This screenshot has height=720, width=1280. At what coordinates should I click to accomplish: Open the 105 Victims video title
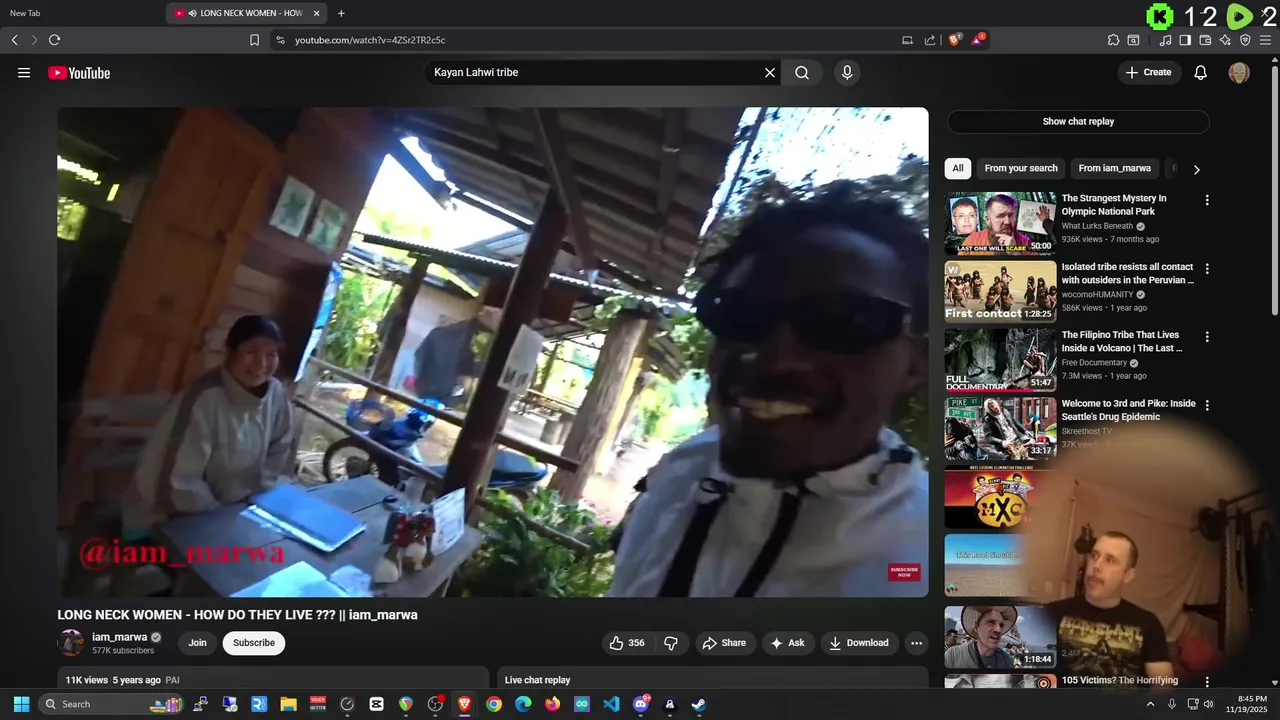1120,680
